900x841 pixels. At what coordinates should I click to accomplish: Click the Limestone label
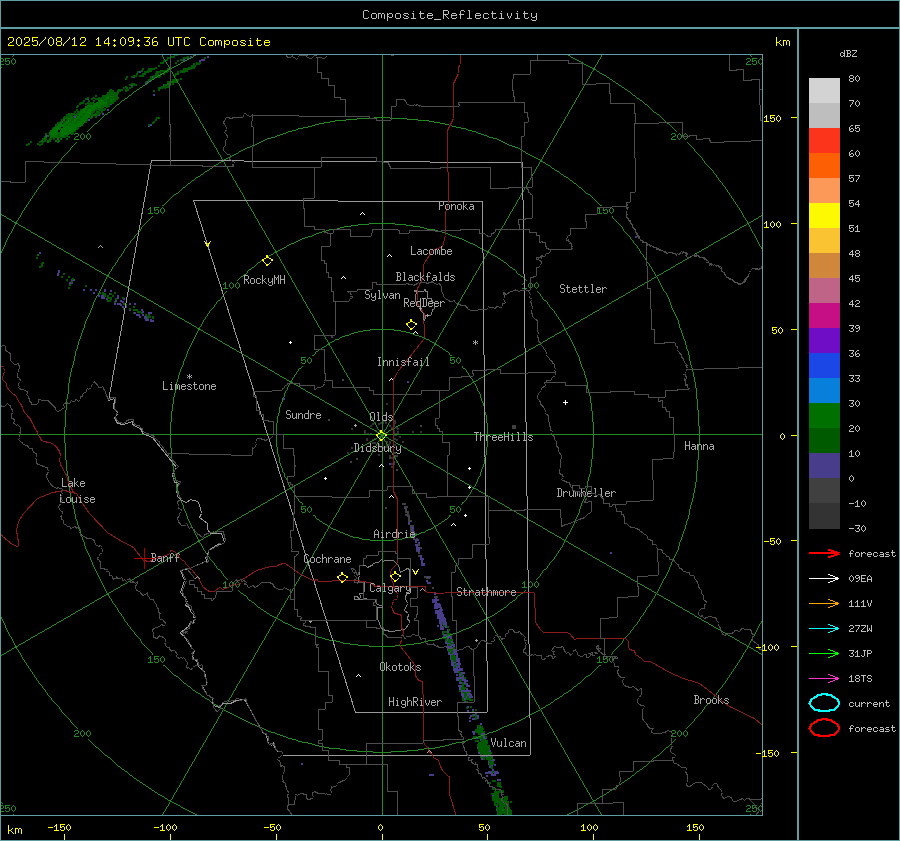point(189,386)
